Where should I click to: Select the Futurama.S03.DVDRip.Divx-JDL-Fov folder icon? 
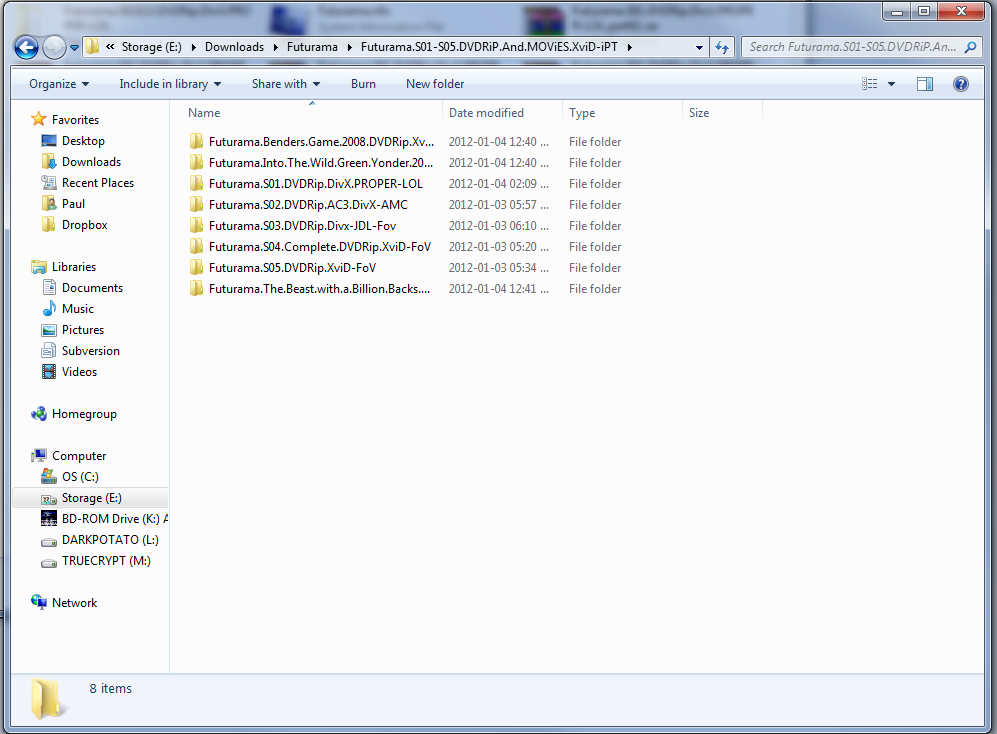click(x=196, y=225)
